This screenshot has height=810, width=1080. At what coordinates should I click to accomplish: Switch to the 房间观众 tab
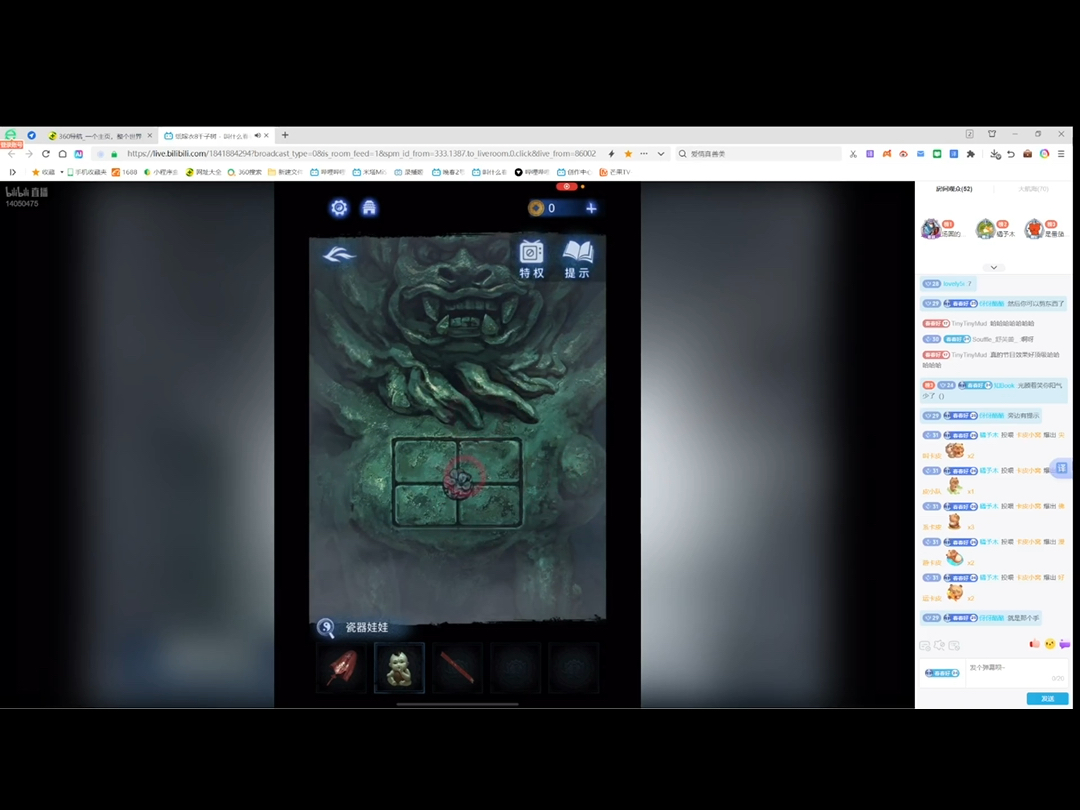pos(953,189)
